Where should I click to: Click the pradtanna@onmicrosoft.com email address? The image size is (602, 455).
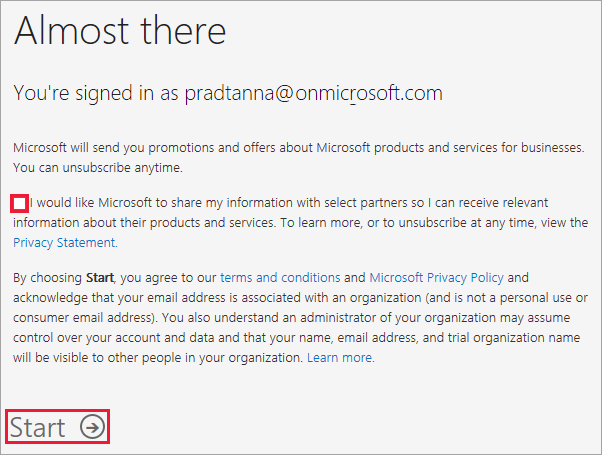314,93
